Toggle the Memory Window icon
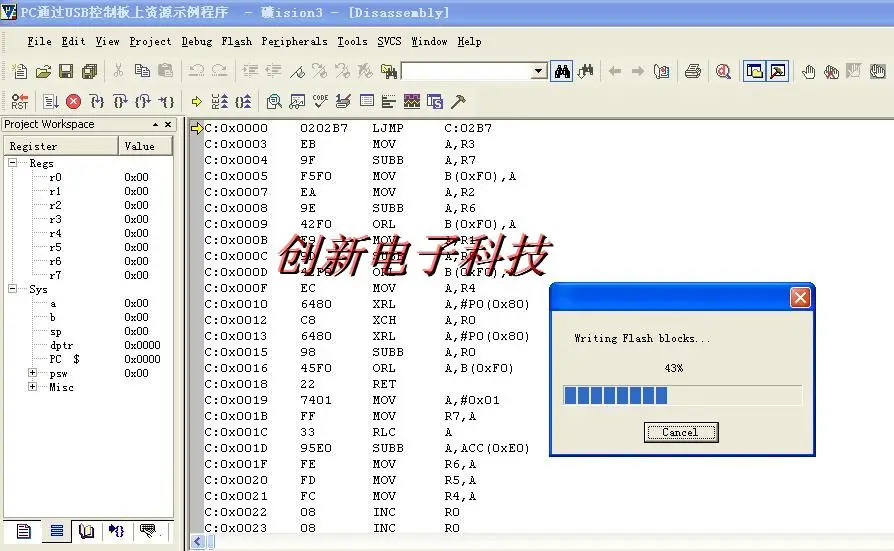This screenshot has width=894, height=551. pos(367,102)
